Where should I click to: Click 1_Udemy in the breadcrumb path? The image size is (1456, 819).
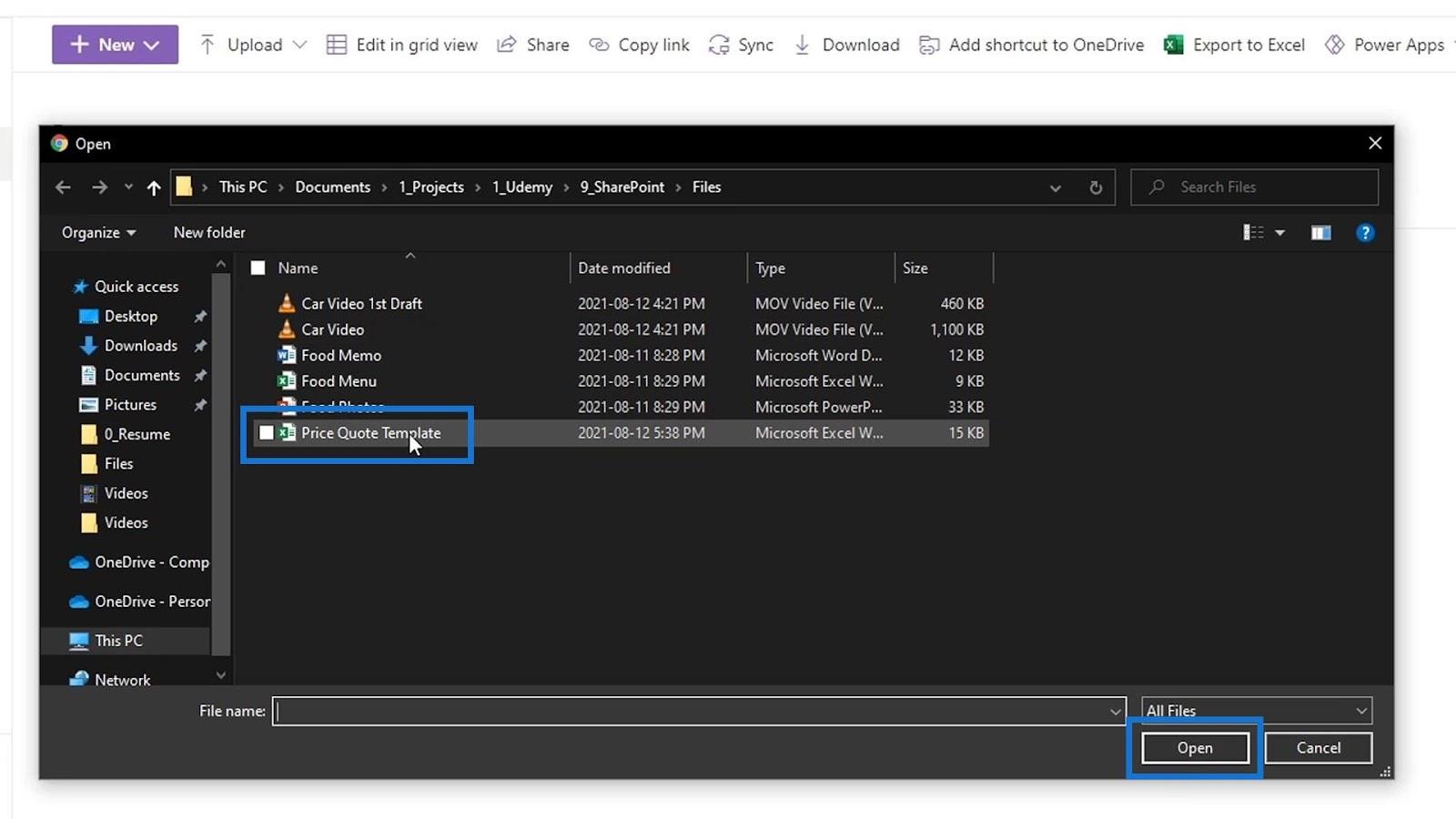click(522, 187)
